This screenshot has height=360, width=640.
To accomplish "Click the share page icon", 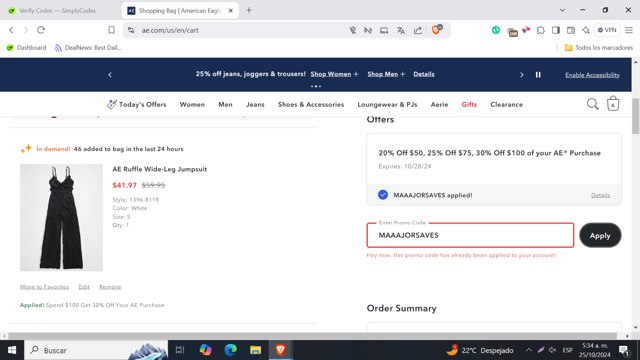I will point(418,30).
